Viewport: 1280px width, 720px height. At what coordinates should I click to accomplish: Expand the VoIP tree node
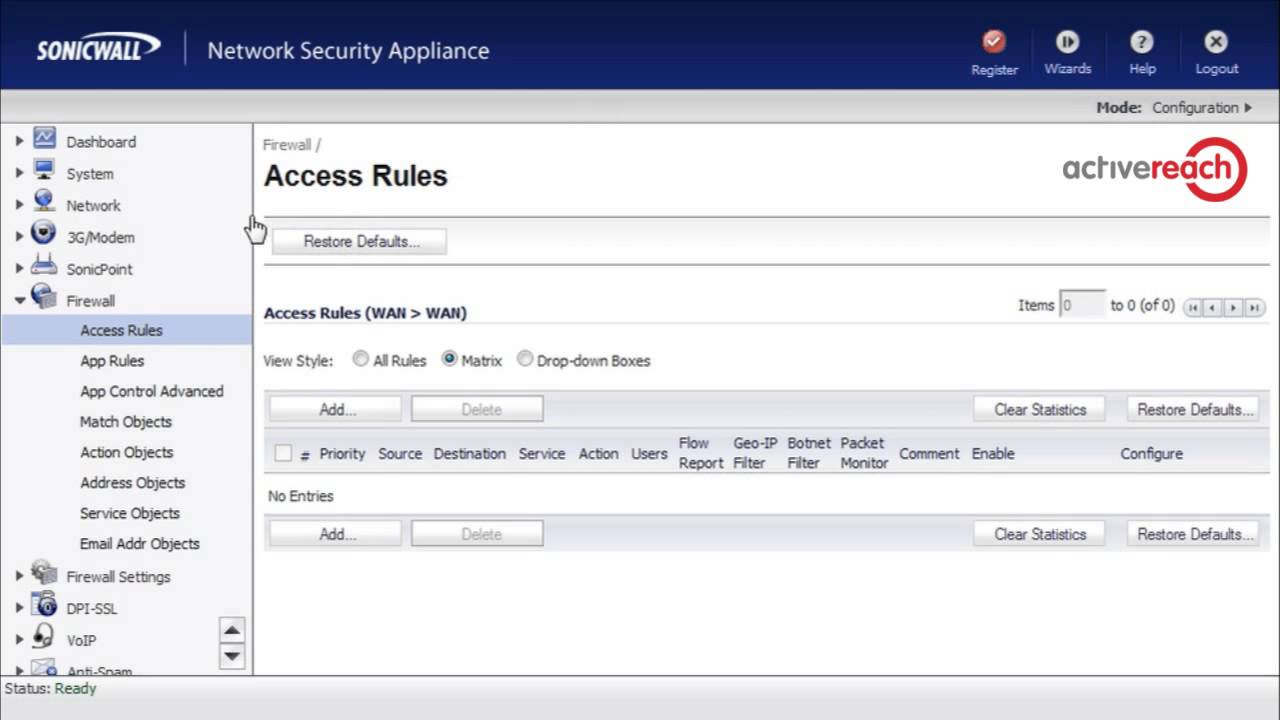pos(19,640)
